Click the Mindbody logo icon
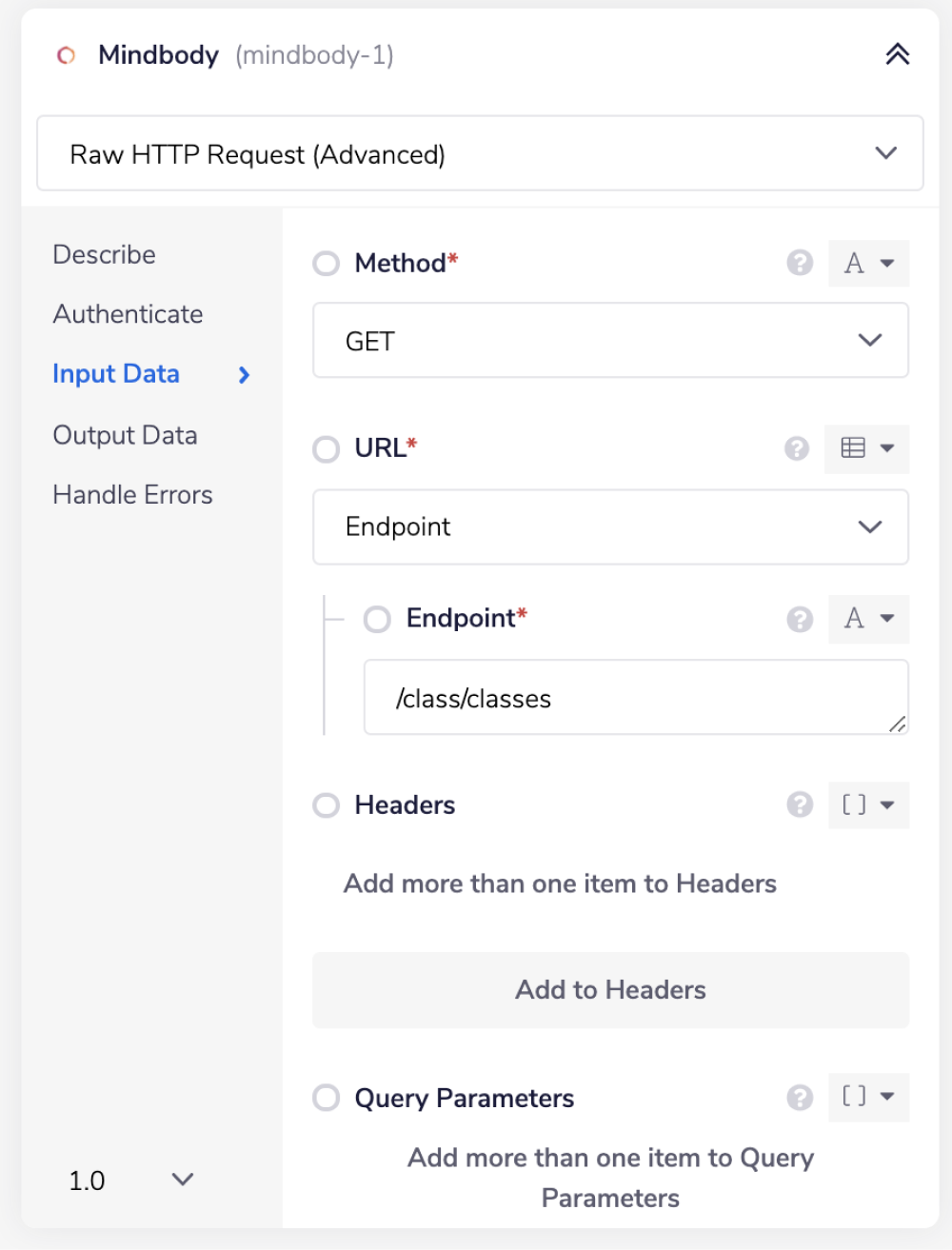Image resolution: width=952 pixels, height=1250 pixels. tap(66, 55)
